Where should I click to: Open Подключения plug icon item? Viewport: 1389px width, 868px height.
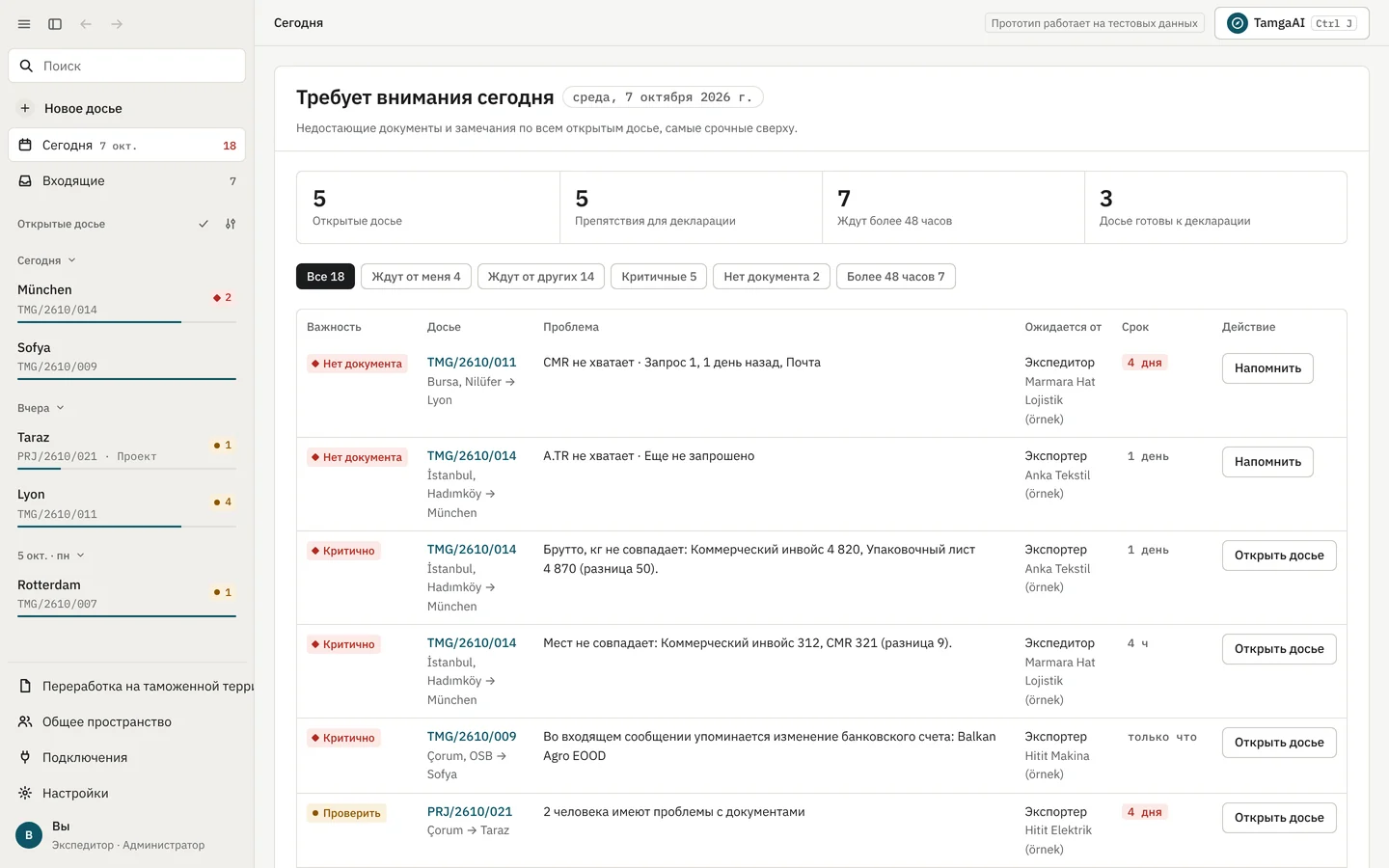[126, 757]
